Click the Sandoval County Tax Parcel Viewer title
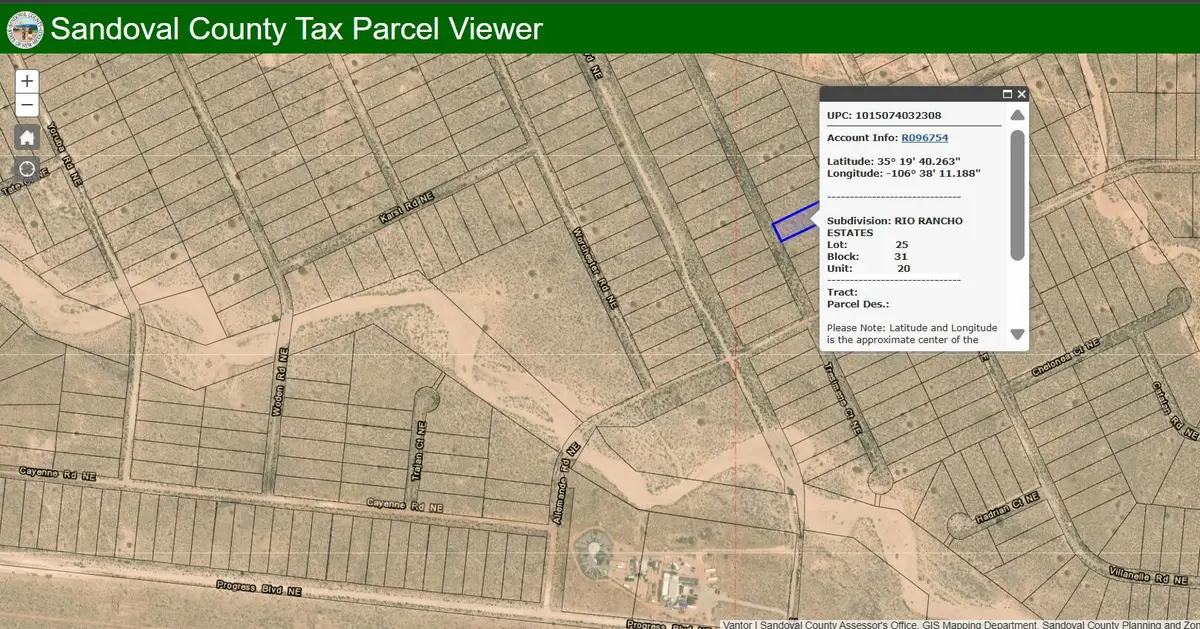 (x=297, y=29)
